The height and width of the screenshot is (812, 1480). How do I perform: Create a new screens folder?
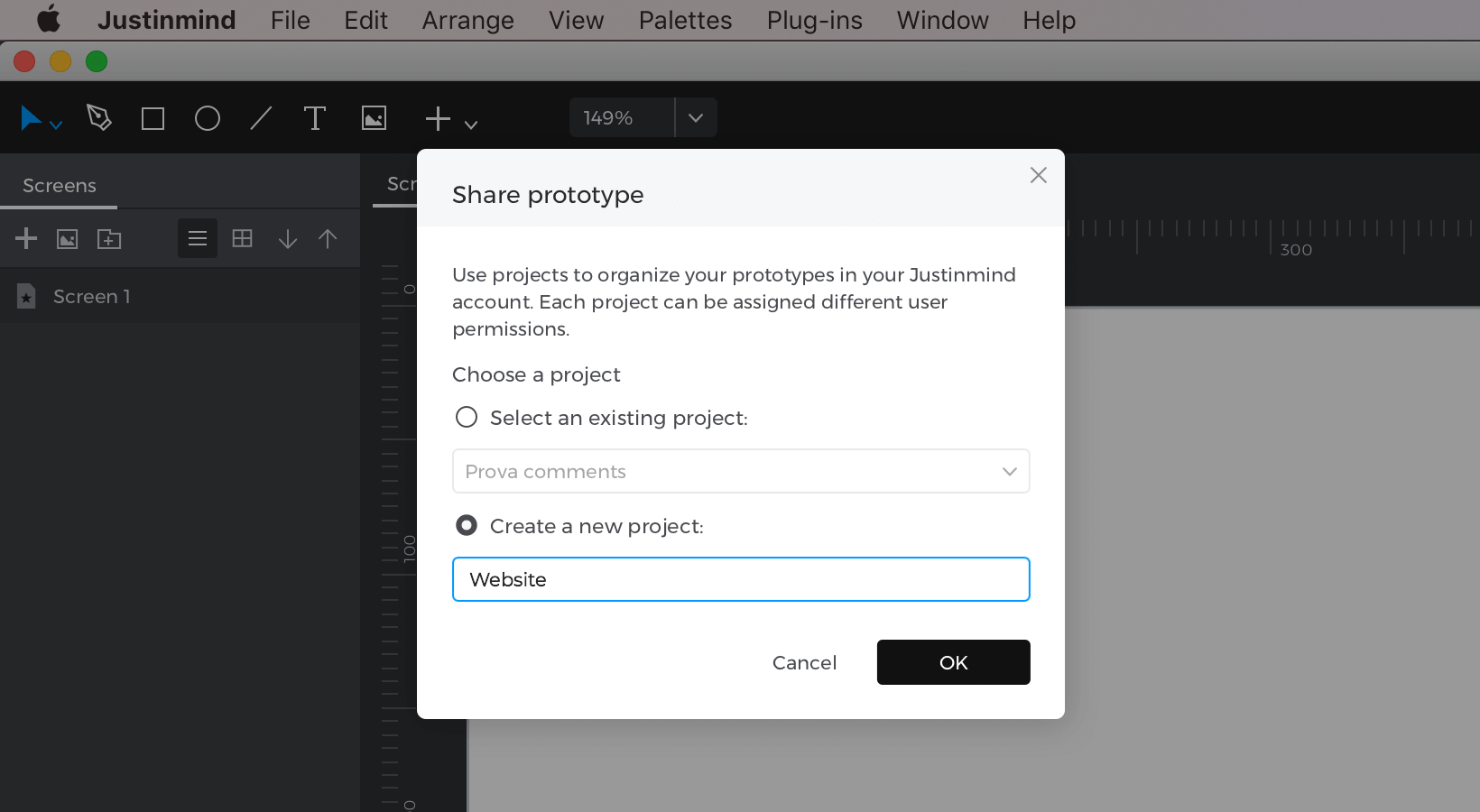pyautogui.click(x=109, y=239)
